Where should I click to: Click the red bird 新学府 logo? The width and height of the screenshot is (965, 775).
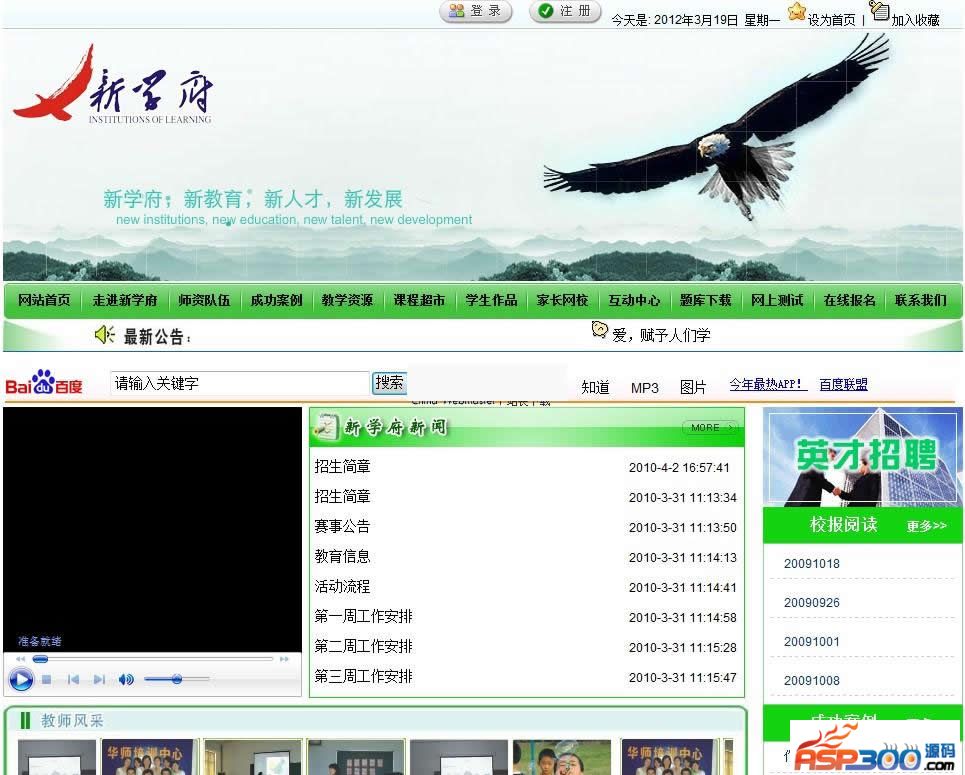113,85
